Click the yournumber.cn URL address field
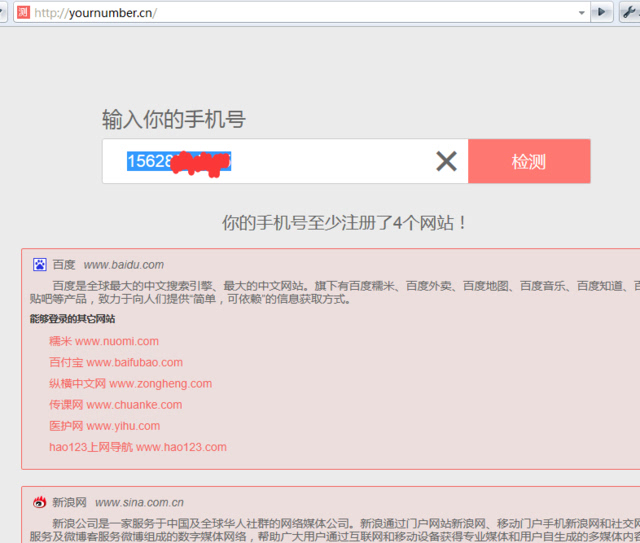640x543 pixels. 300,13
